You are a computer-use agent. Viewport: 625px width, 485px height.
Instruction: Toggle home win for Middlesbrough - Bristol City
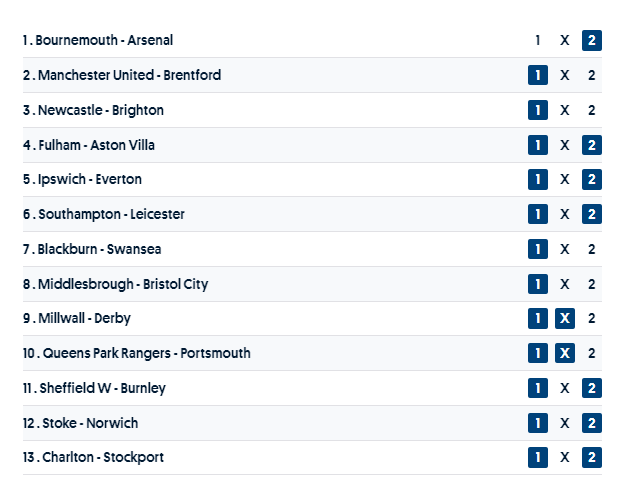pos(538,284)
